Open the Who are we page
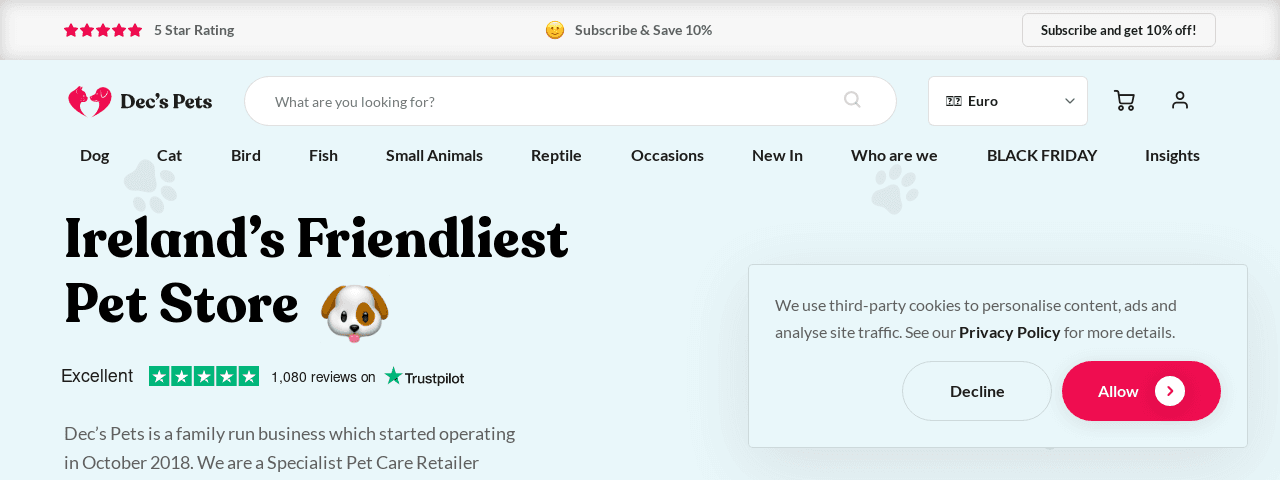The image size is (1280, 480). (894, 155)
